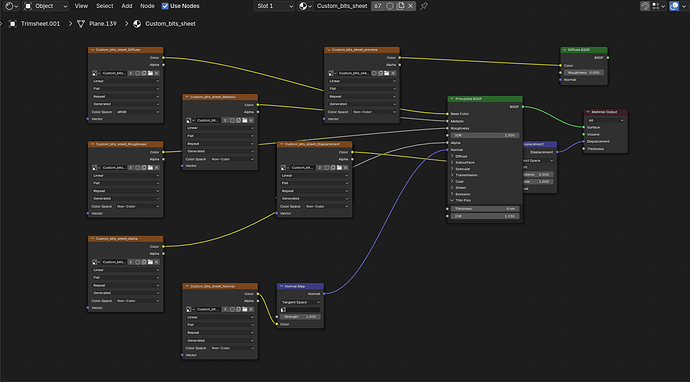Open image browser icon in Metallic texture node
690x382 pixels.
(190, 120)
